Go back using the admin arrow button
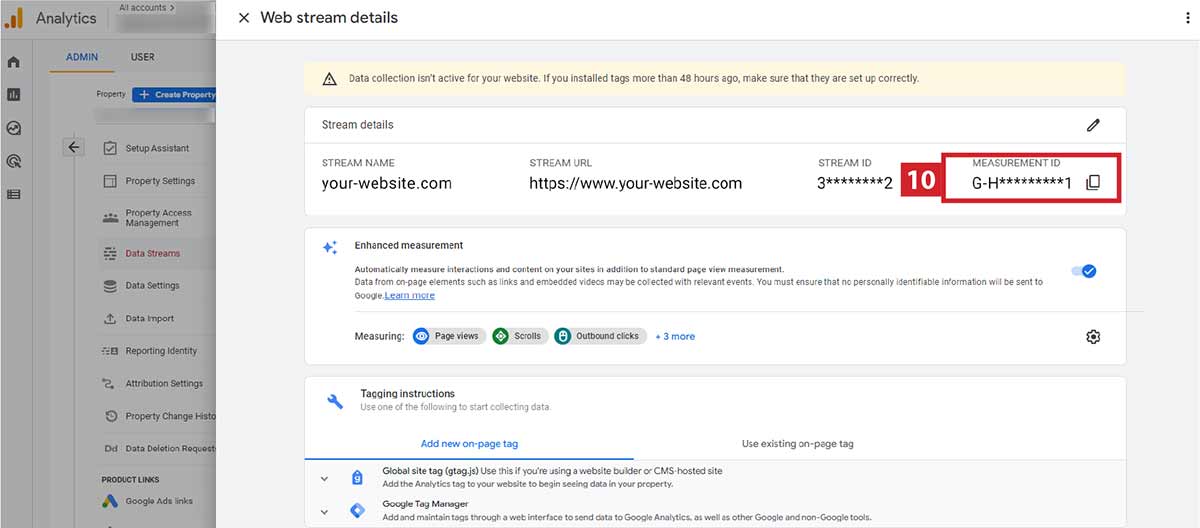 click(74, 147)
